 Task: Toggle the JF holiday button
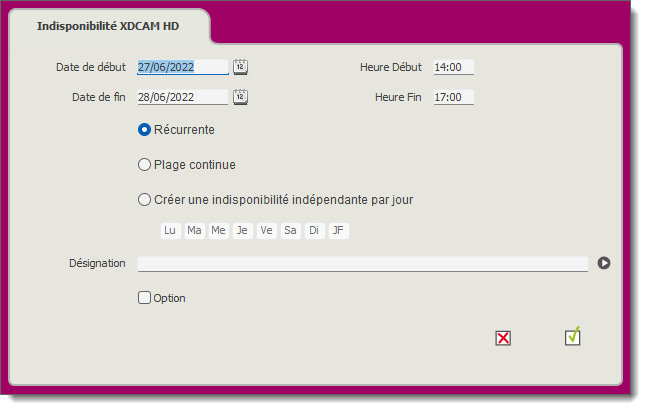pyautogui.click(x=339, y=230)
